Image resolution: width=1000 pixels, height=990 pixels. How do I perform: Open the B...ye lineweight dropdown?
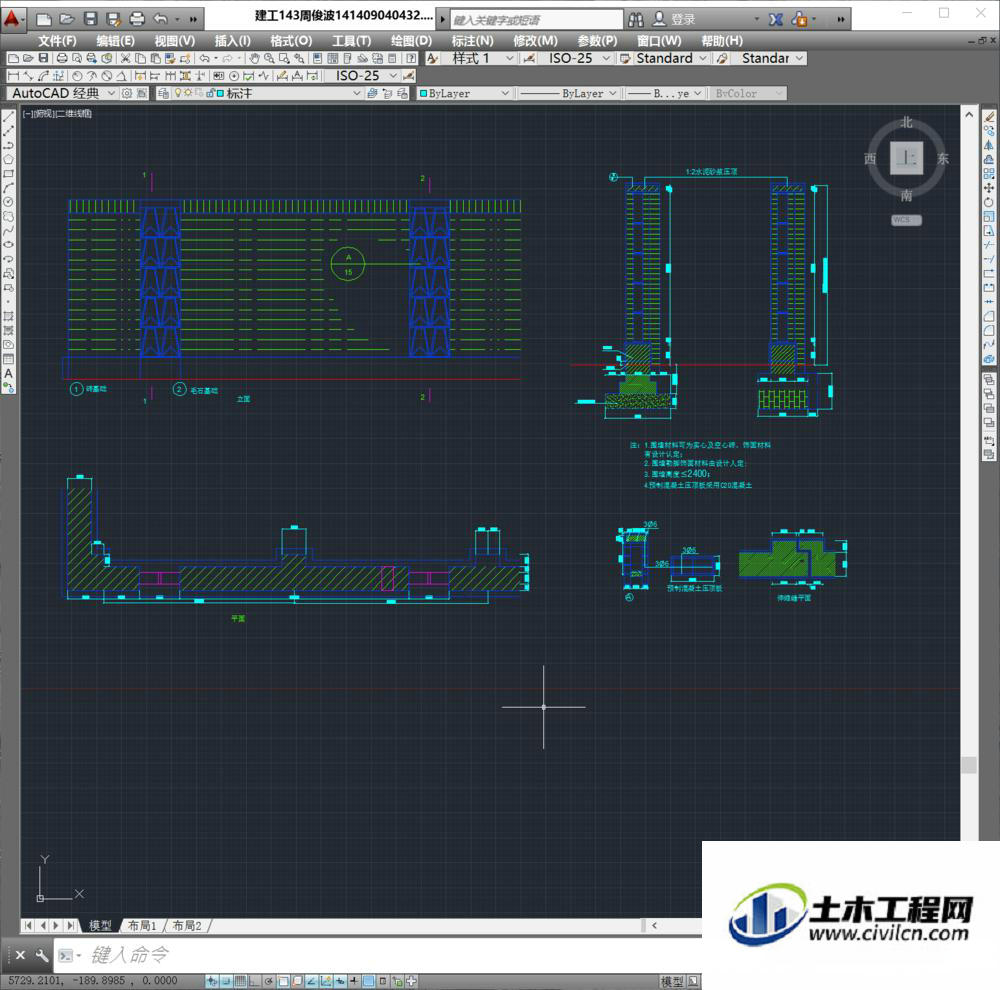(x=664, y=93)
